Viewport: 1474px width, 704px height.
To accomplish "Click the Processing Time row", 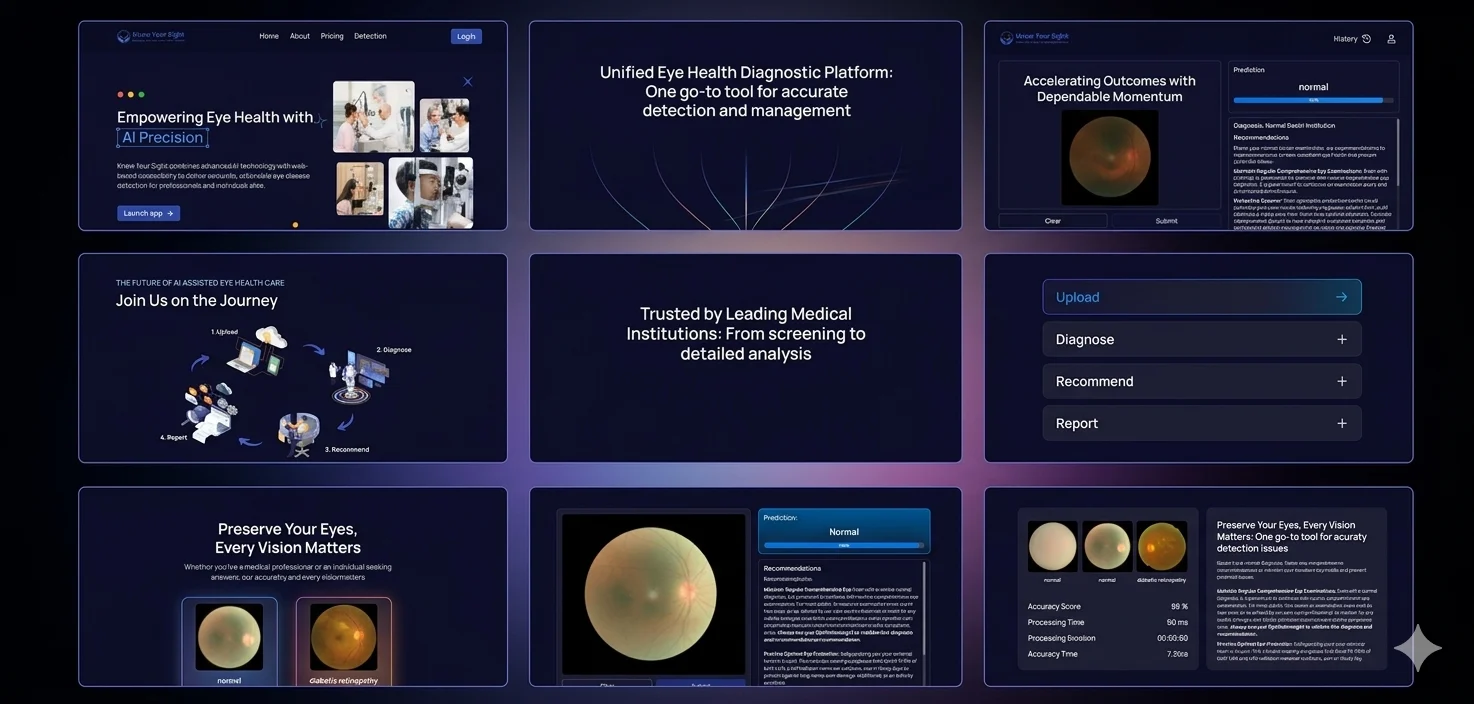I will coord(1108,623).
